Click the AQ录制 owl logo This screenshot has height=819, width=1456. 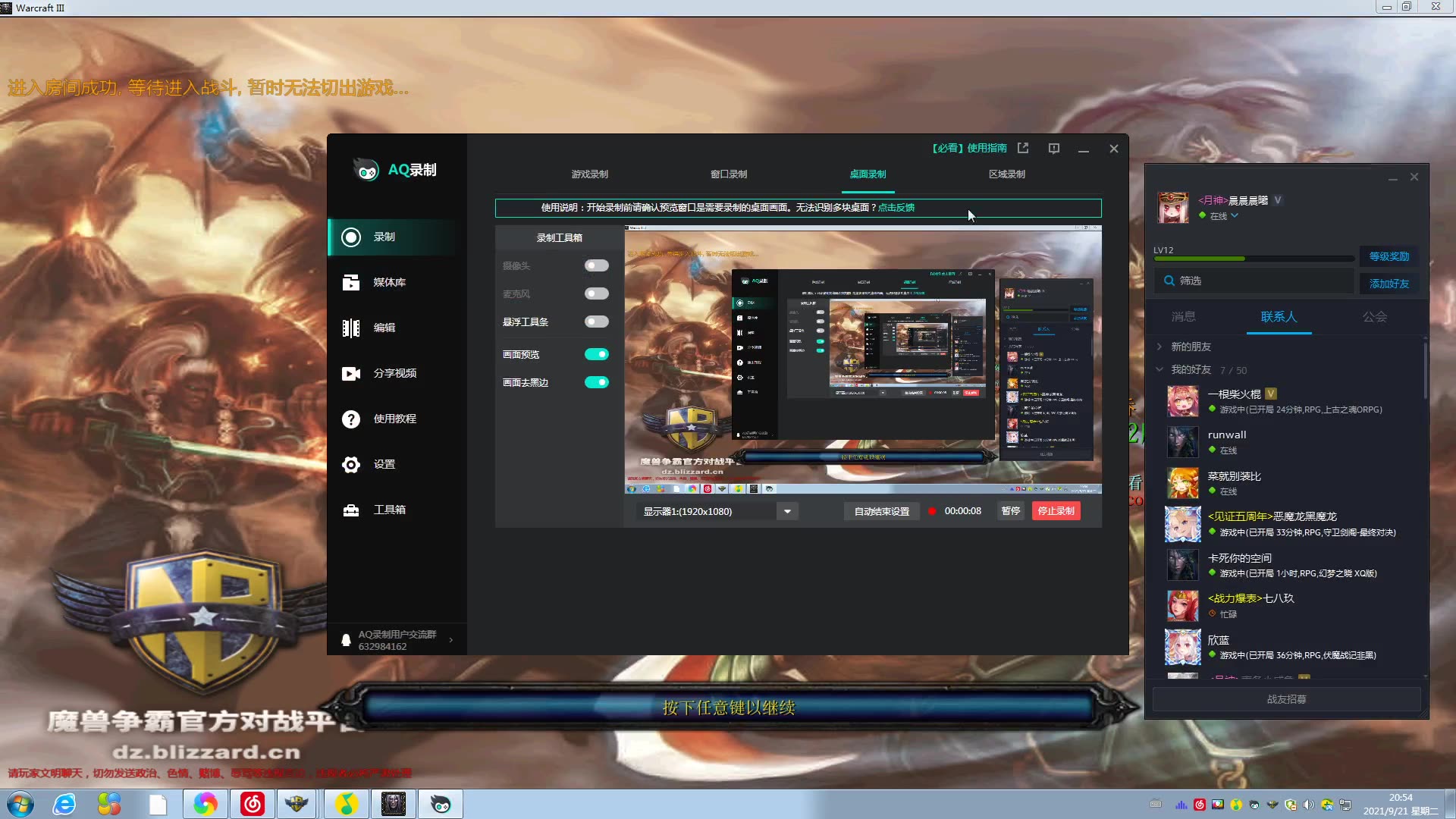366,170
